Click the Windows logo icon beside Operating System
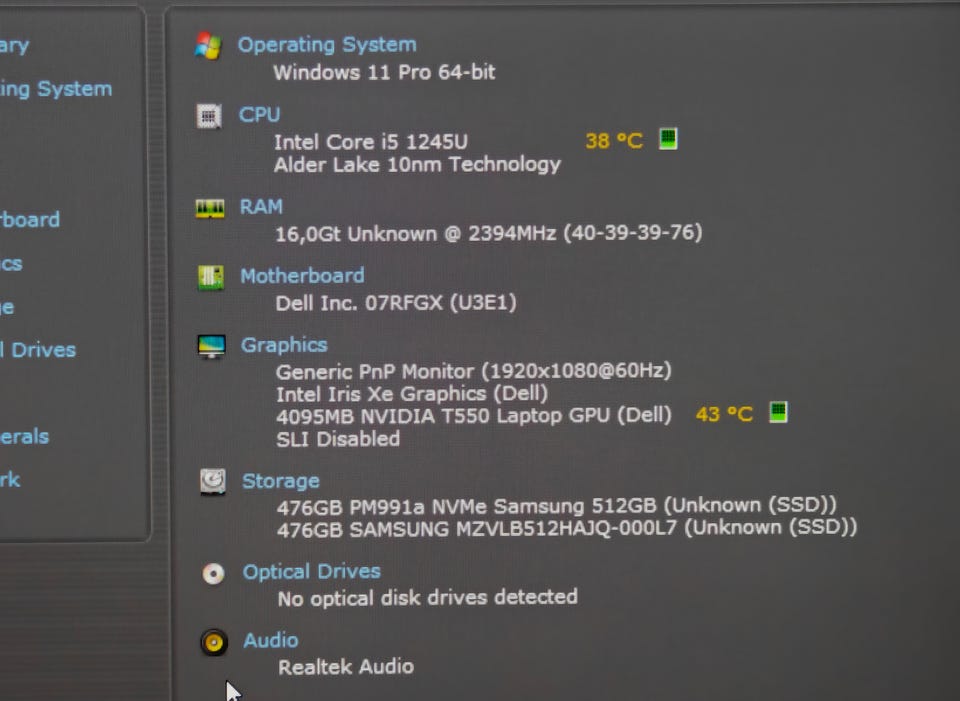 208,46
